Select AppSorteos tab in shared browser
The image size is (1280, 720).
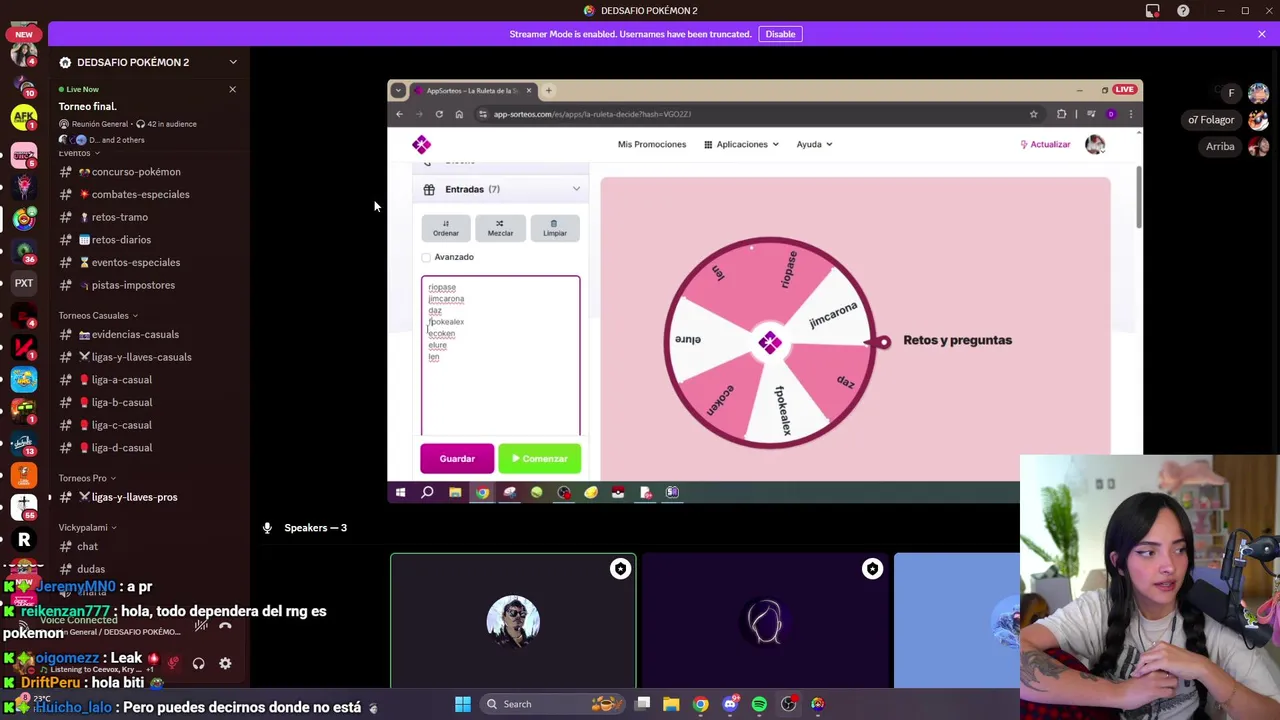click(x=473, y=91)
